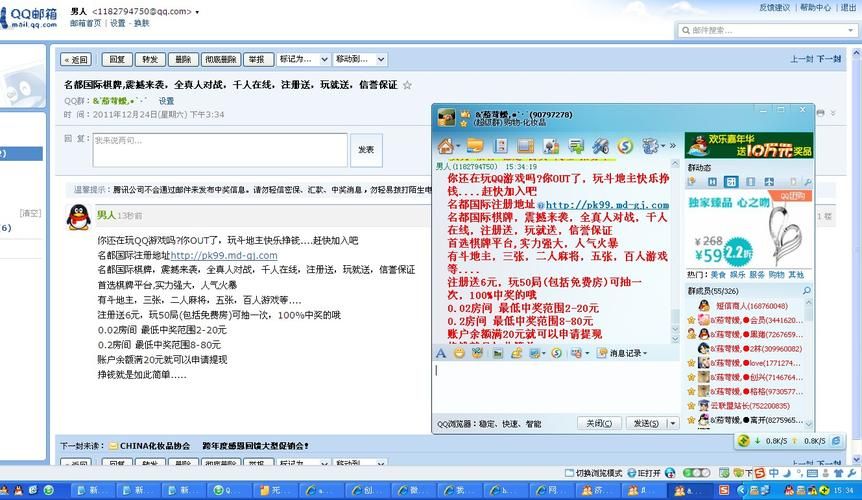Send message with 发送(S) button
This screenshot has width=862, height=500.
[646, 424]
